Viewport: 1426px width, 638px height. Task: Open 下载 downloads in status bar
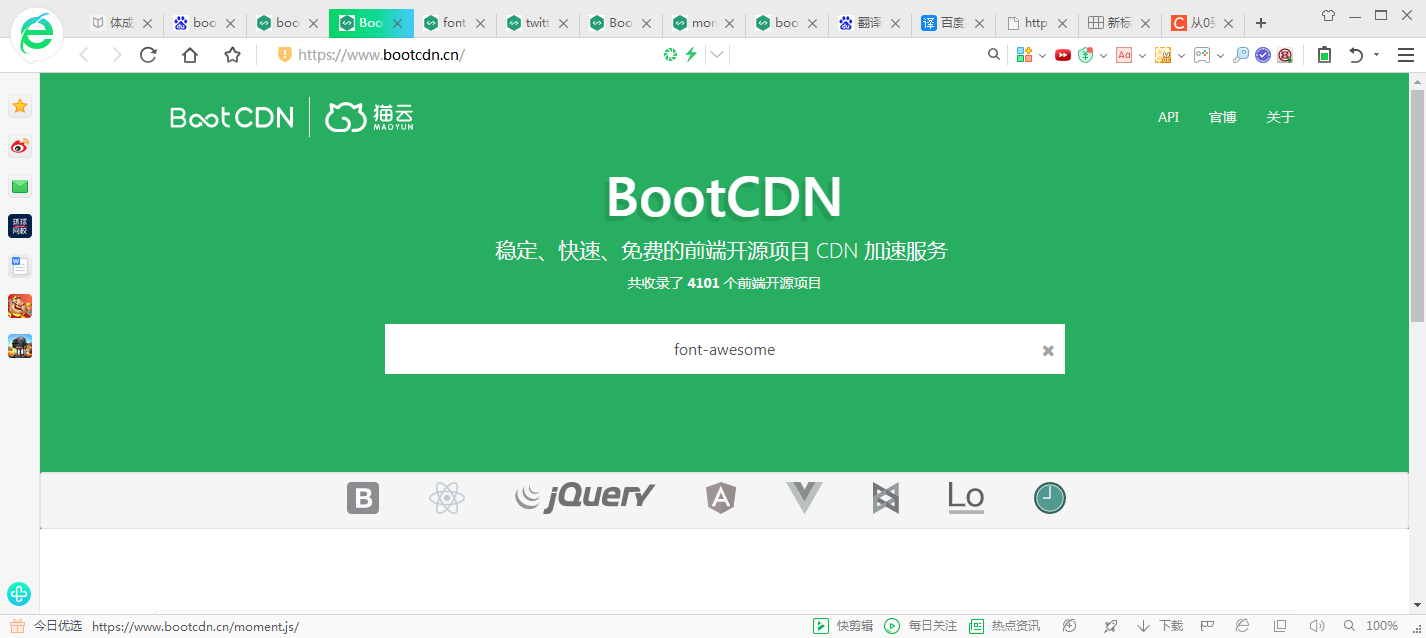tap(1160, 626)
